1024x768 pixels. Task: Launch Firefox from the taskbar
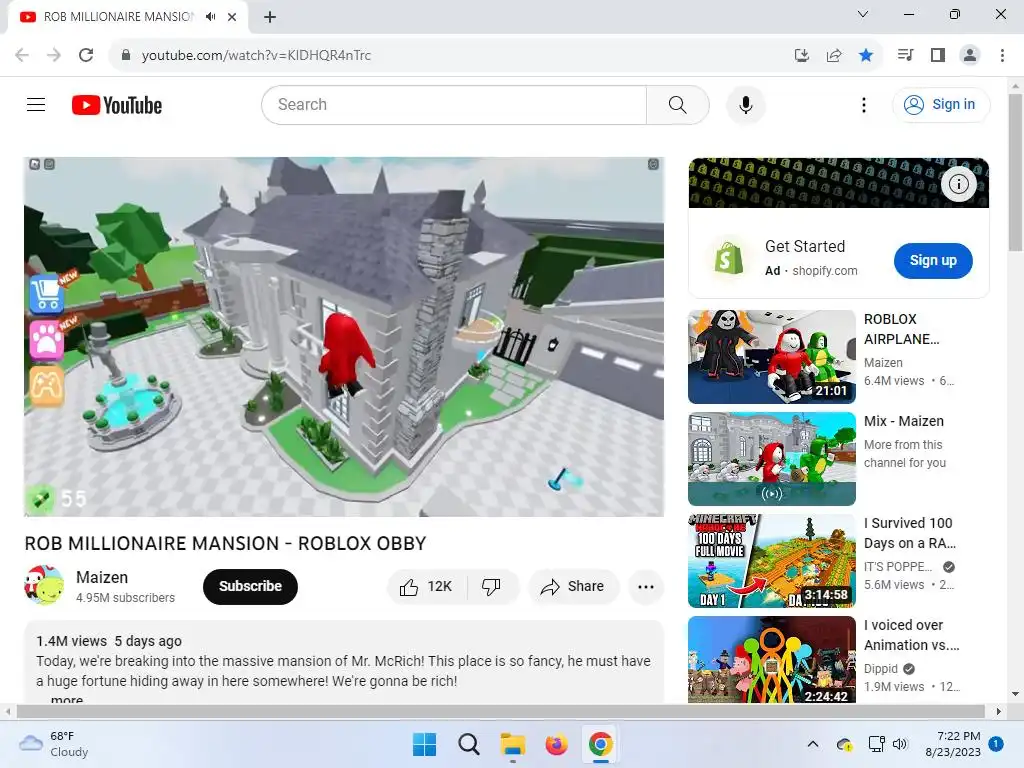[x=556, y=744]
